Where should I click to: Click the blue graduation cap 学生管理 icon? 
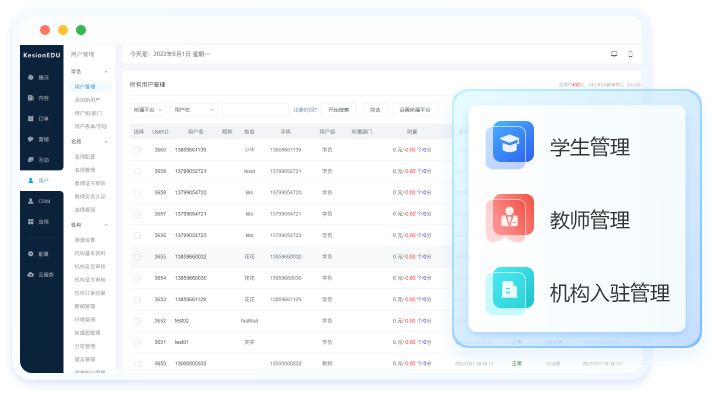(513, 142)
